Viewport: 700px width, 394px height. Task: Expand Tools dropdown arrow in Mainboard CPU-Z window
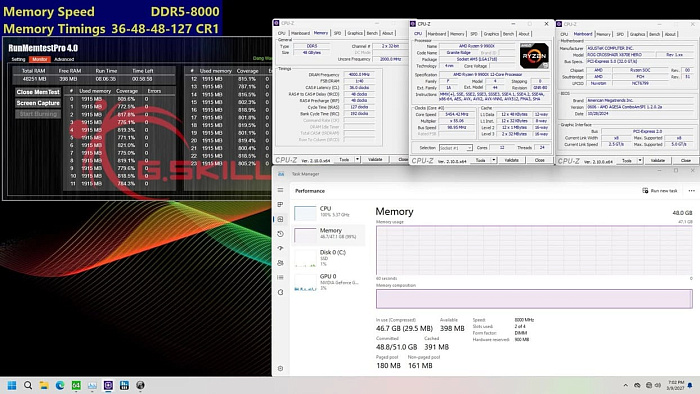click(640, 160)
